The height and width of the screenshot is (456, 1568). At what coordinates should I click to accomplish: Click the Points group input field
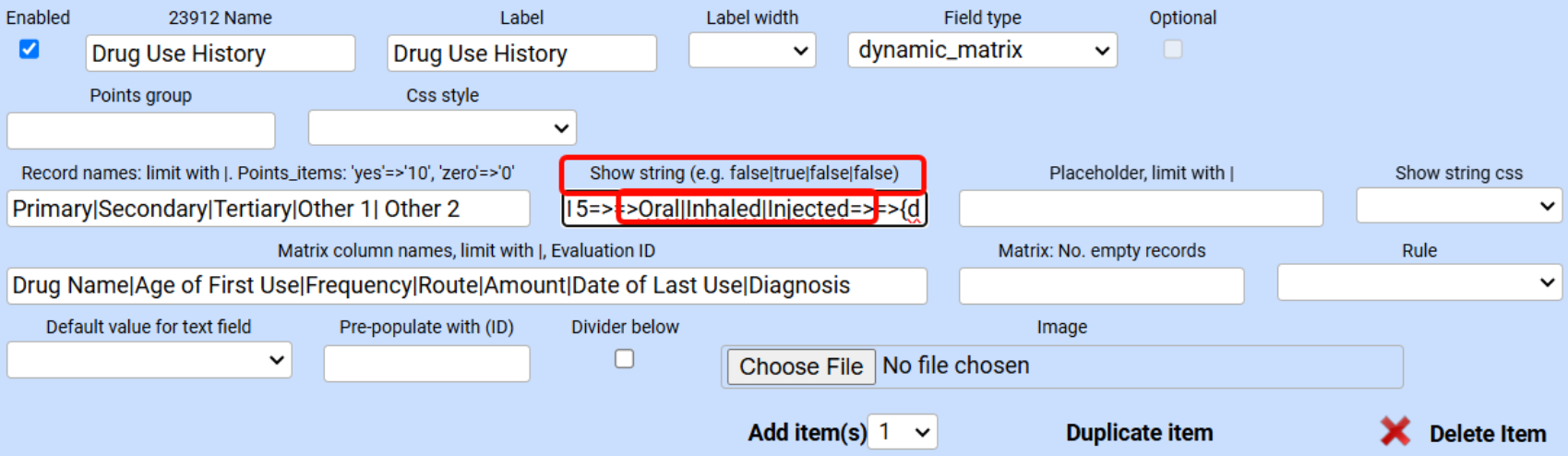(141, 131)
